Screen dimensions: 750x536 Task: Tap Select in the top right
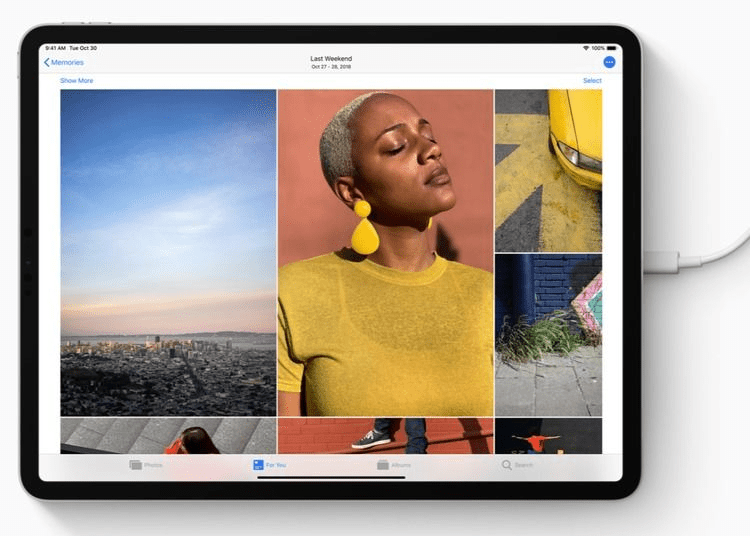[x=592, y=80]
